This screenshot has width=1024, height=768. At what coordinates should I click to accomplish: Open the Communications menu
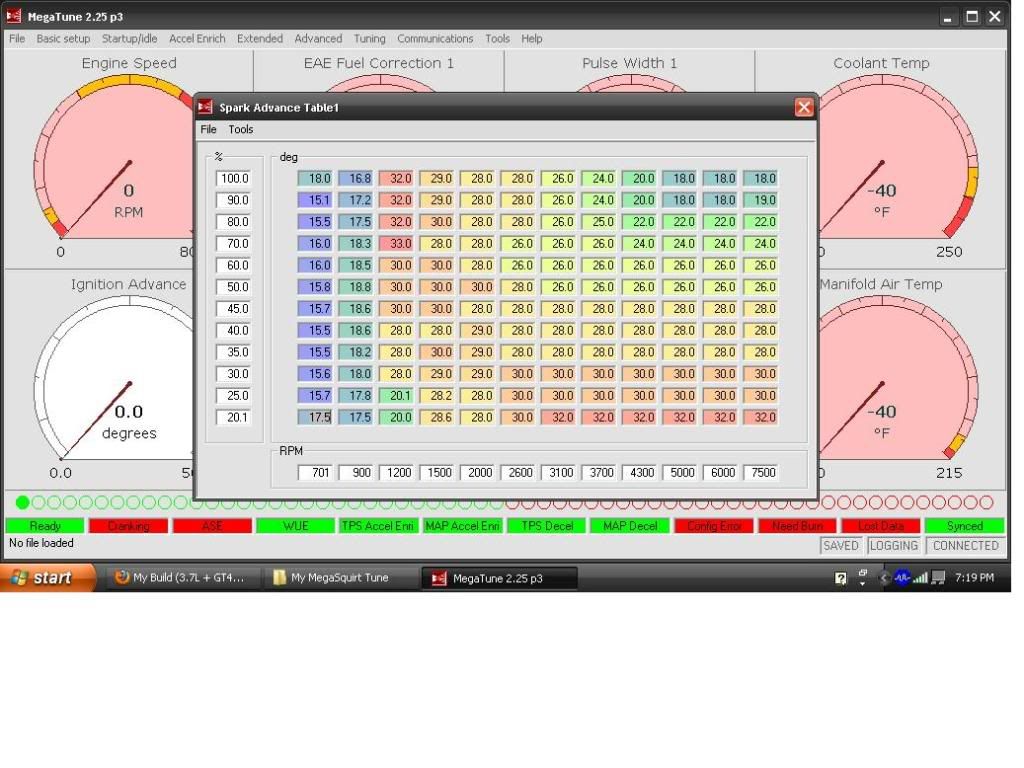pyautogui.click(x=435, y=39)
